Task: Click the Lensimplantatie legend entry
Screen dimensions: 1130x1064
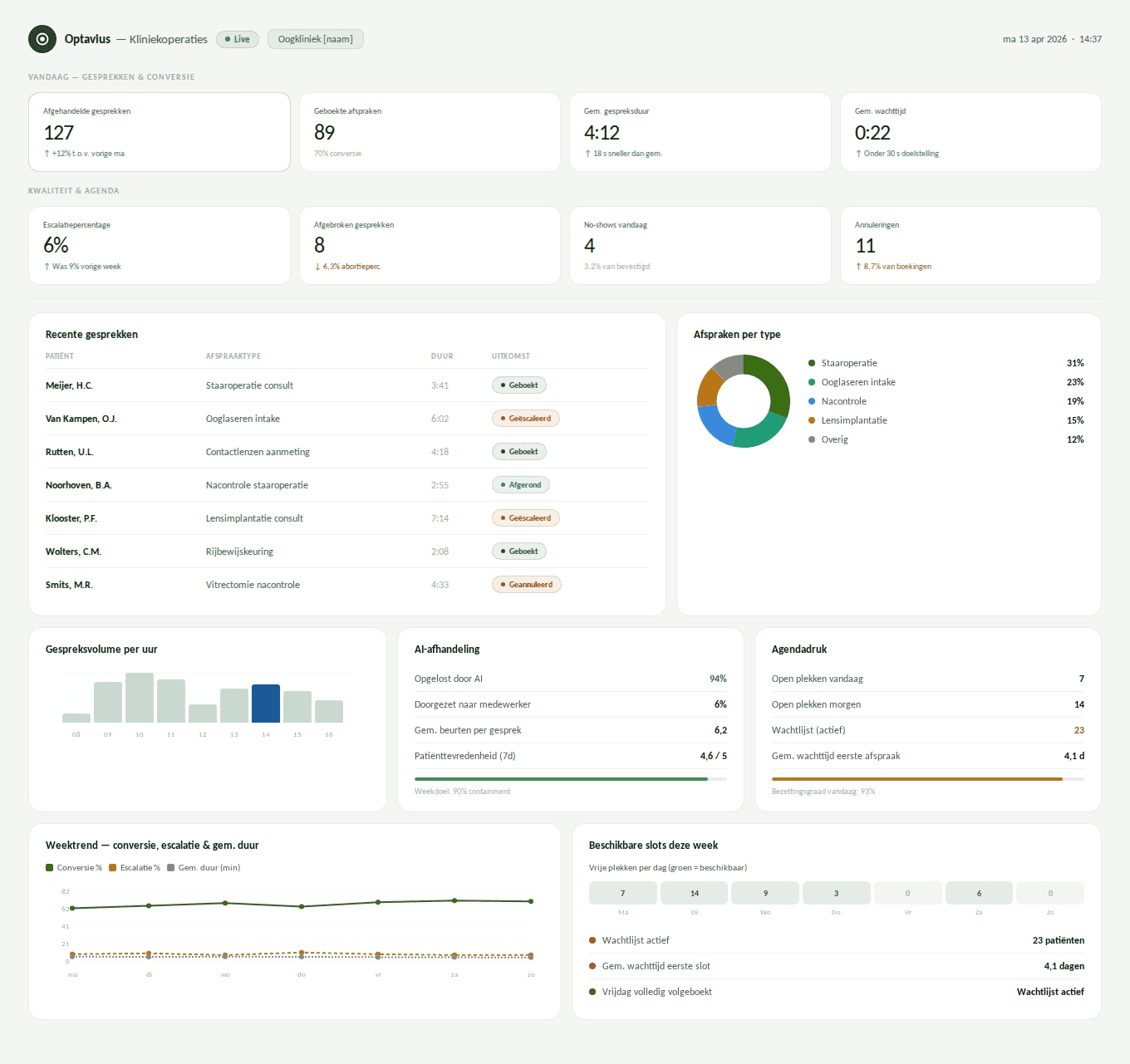Action: coord(946,420)
